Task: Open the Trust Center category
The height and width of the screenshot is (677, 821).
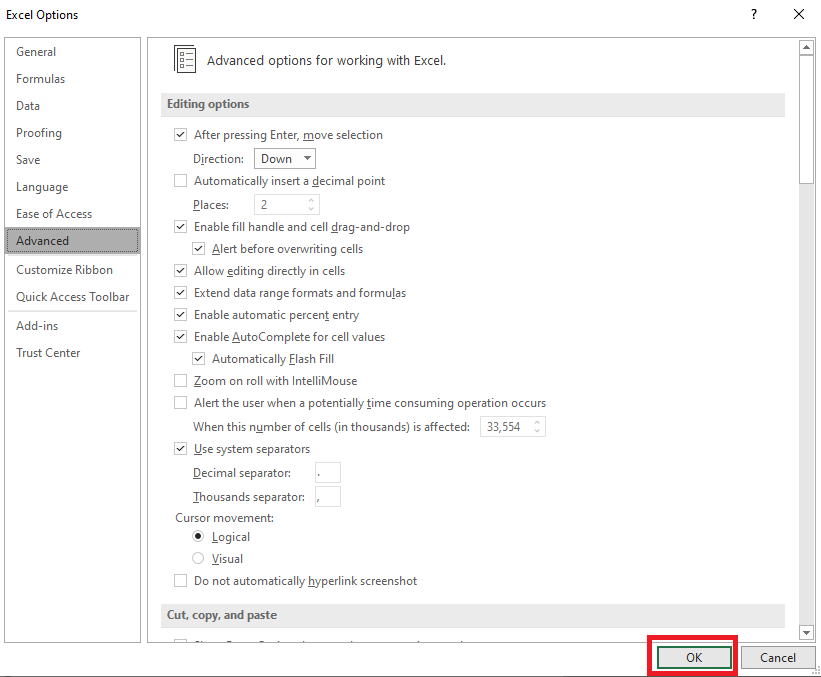Action: pos(72,353)
